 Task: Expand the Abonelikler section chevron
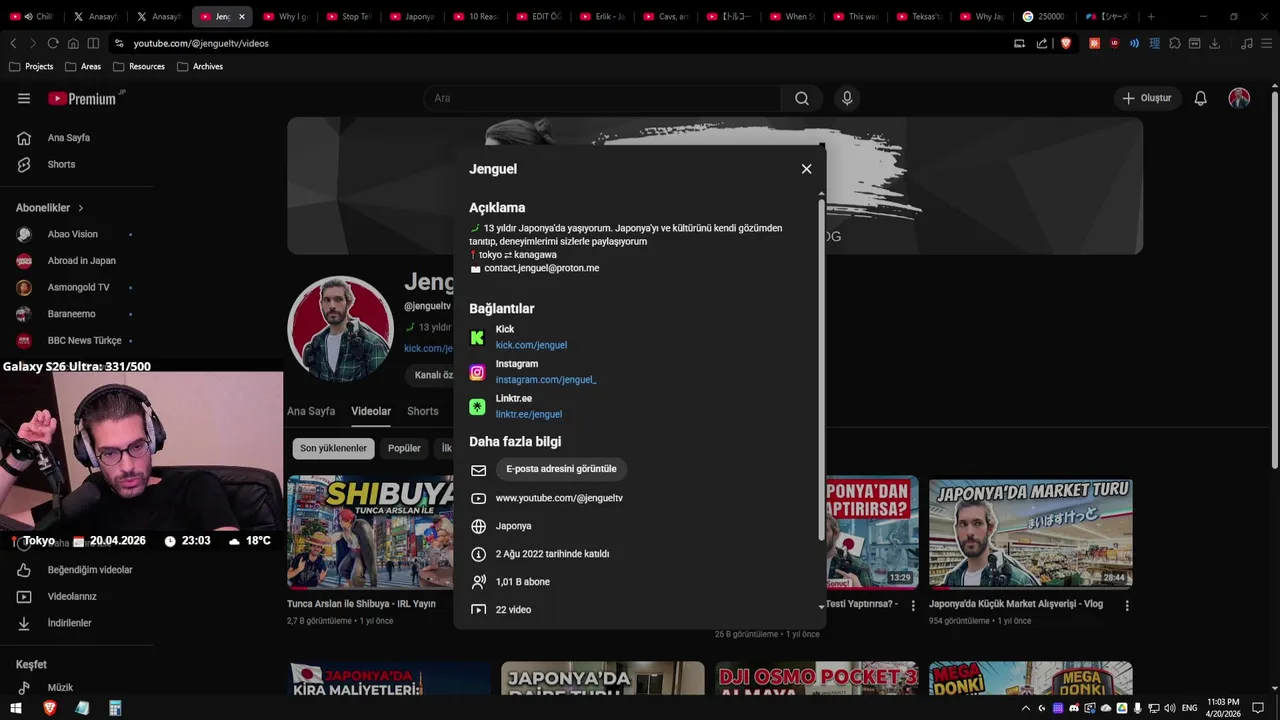point(80,208)
